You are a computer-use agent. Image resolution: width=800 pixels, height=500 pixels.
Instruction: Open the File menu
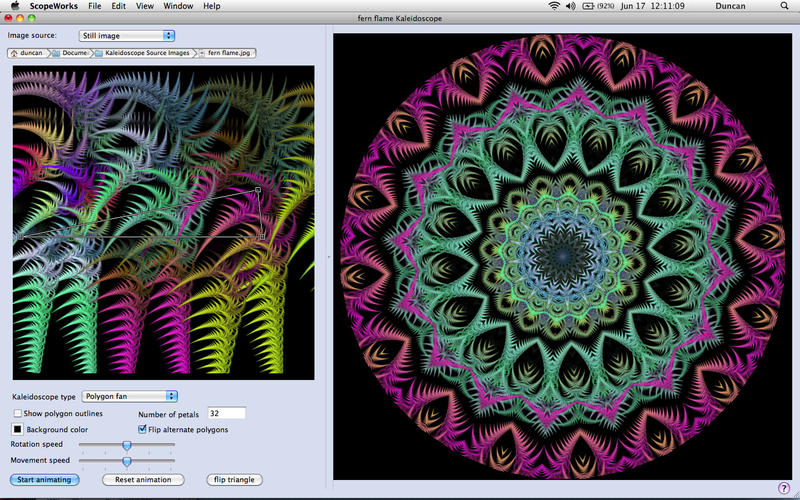coord(94,6)
